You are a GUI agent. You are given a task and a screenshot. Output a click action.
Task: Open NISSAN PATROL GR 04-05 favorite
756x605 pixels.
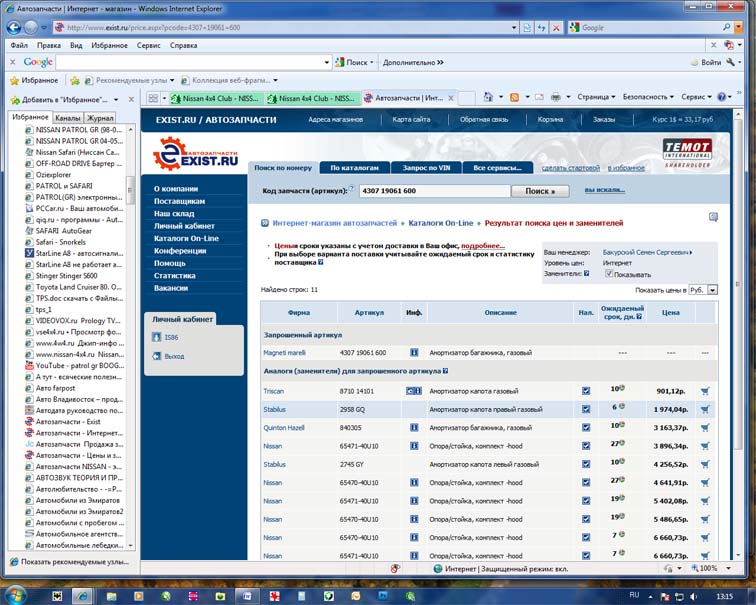click(x=79, y=141)
